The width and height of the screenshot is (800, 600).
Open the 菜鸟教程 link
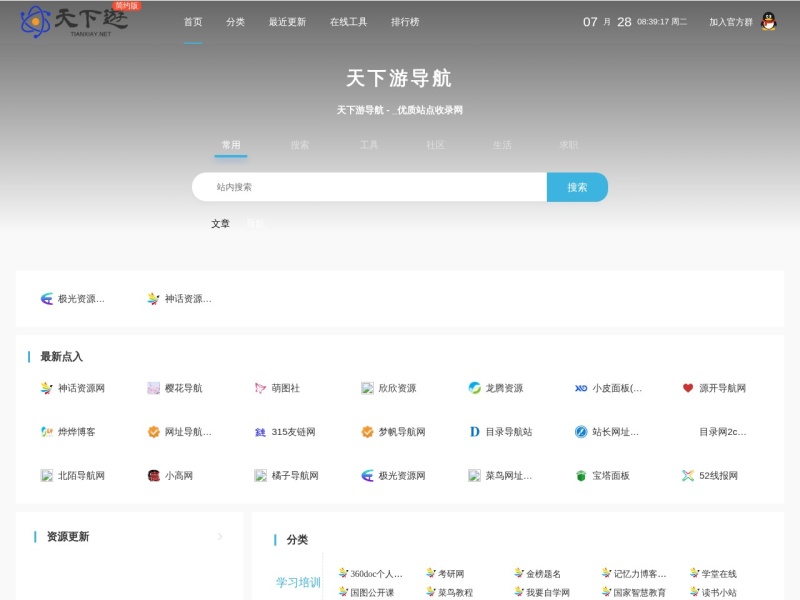pos(455,593)
